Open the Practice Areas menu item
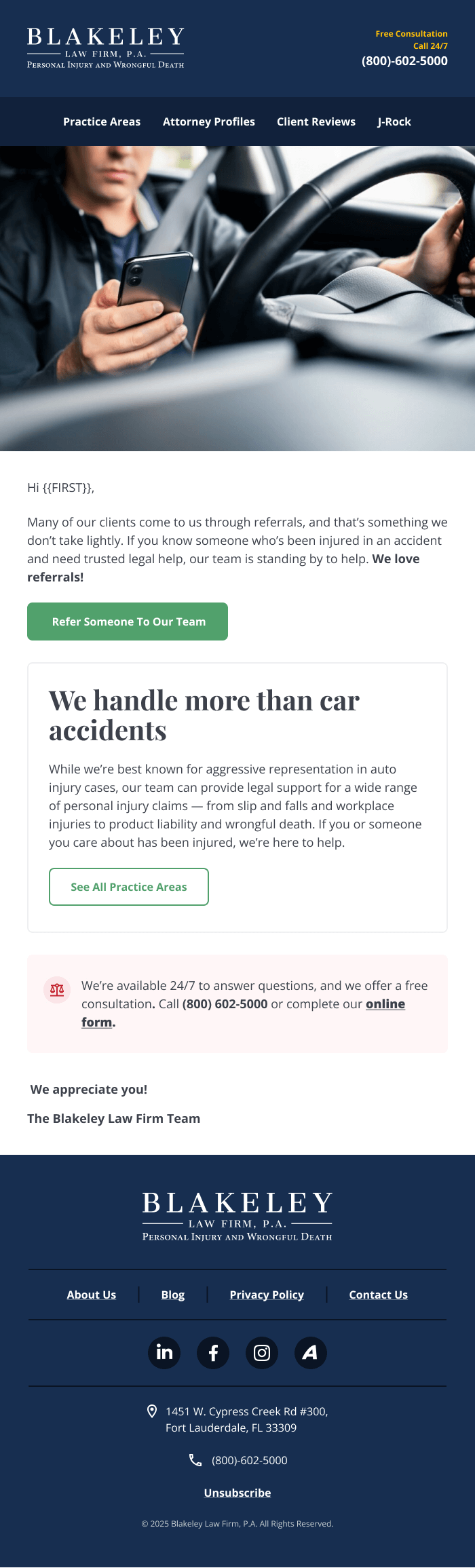Screen dimensions: 475x1568 coord(102,122)
